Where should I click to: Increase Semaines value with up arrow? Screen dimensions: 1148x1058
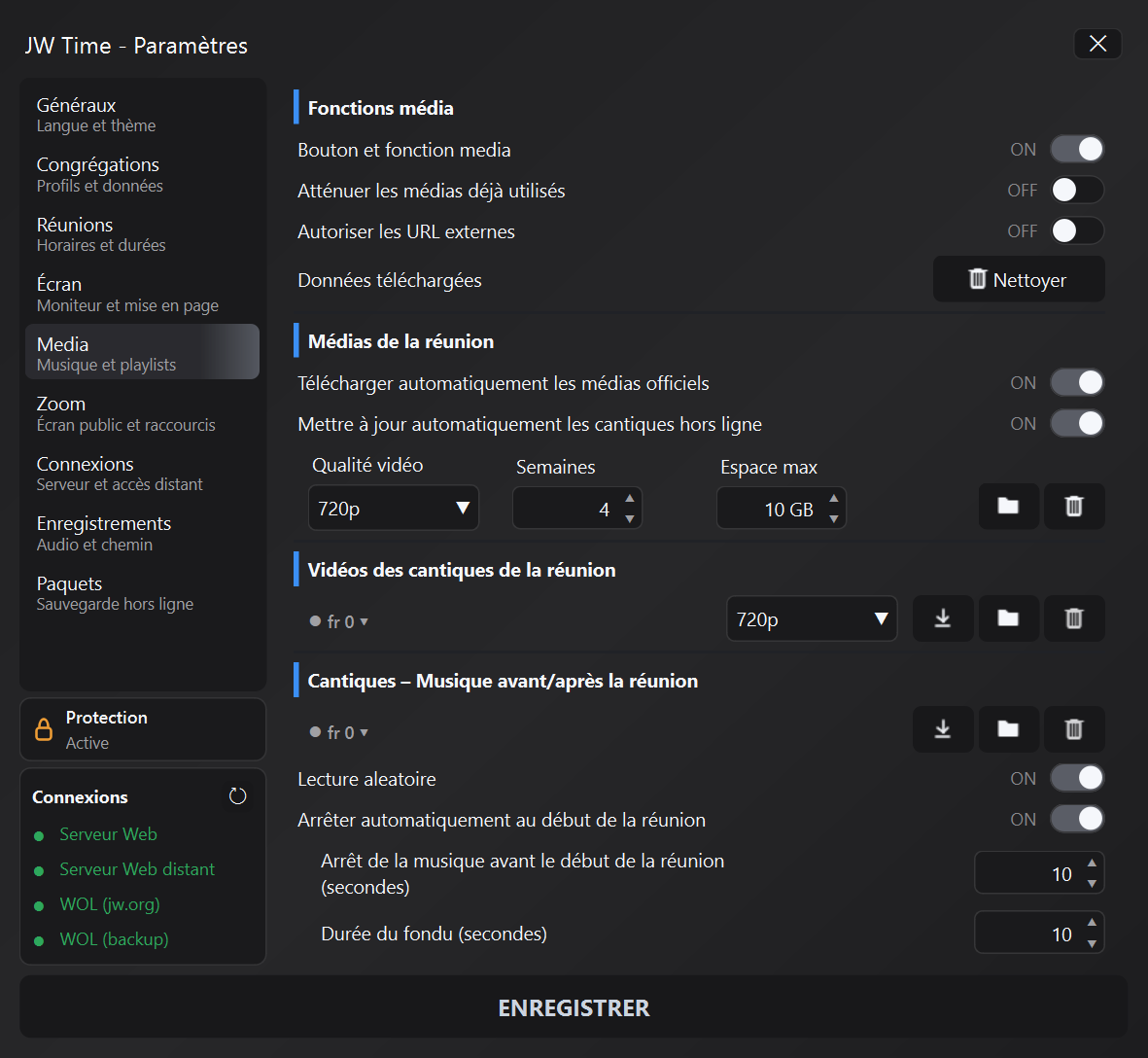point(630,498)
